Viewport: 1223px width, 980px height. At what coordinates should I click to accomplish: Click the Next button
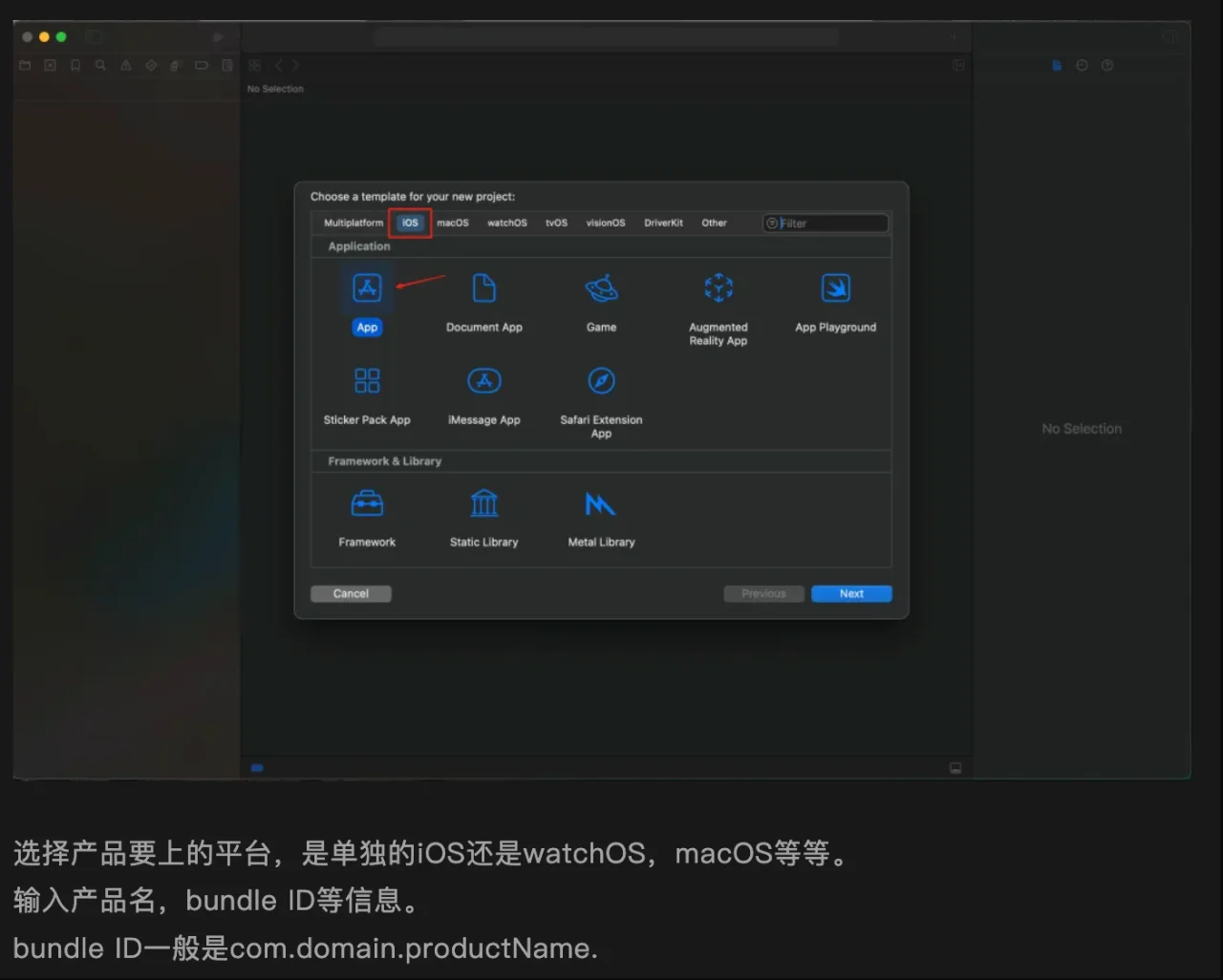850,593
